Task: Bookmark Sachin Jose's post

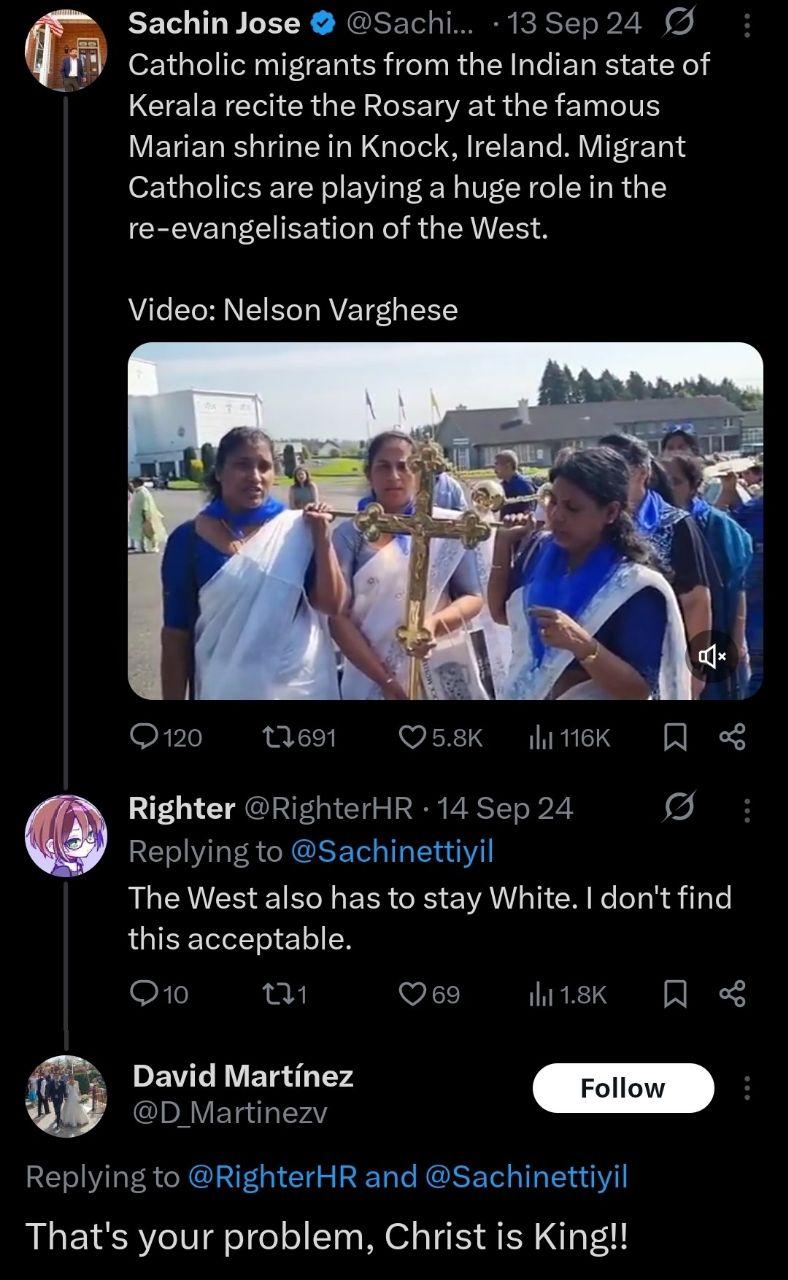Action: pyautogui.click(x=676, y=738)
